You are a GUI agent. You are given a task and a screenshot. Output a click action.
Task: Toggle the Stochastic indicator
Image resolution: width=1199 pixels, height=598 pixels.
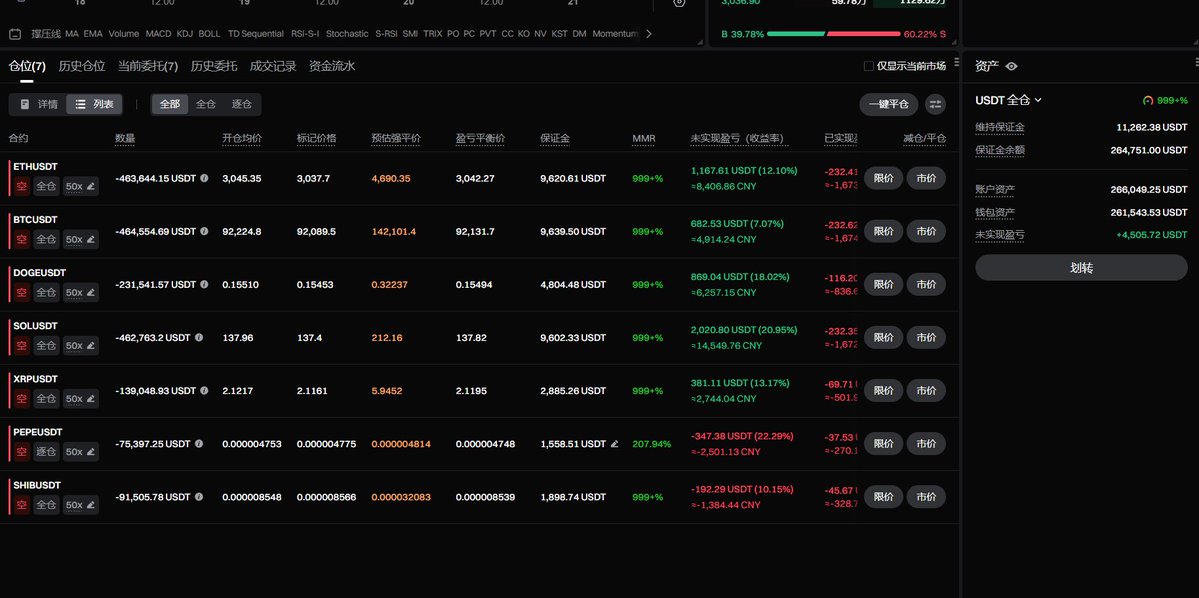(347, 34)
